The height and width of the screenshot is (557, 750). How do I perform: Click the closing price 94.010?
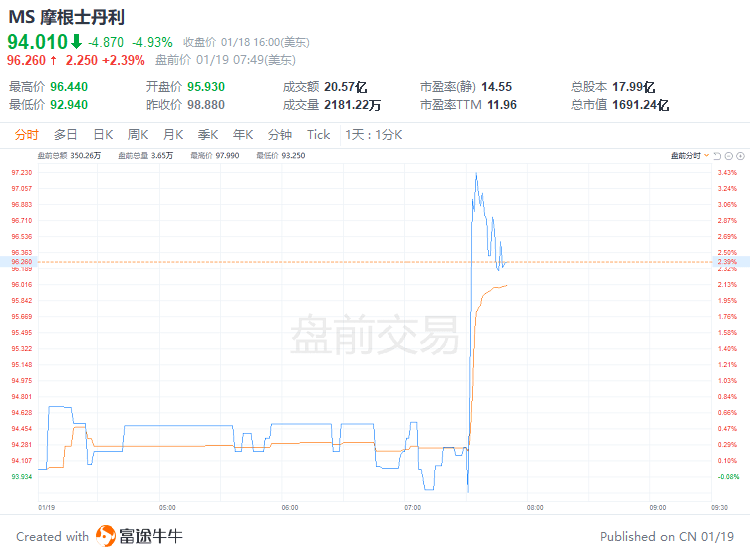[x=38, y=42]
